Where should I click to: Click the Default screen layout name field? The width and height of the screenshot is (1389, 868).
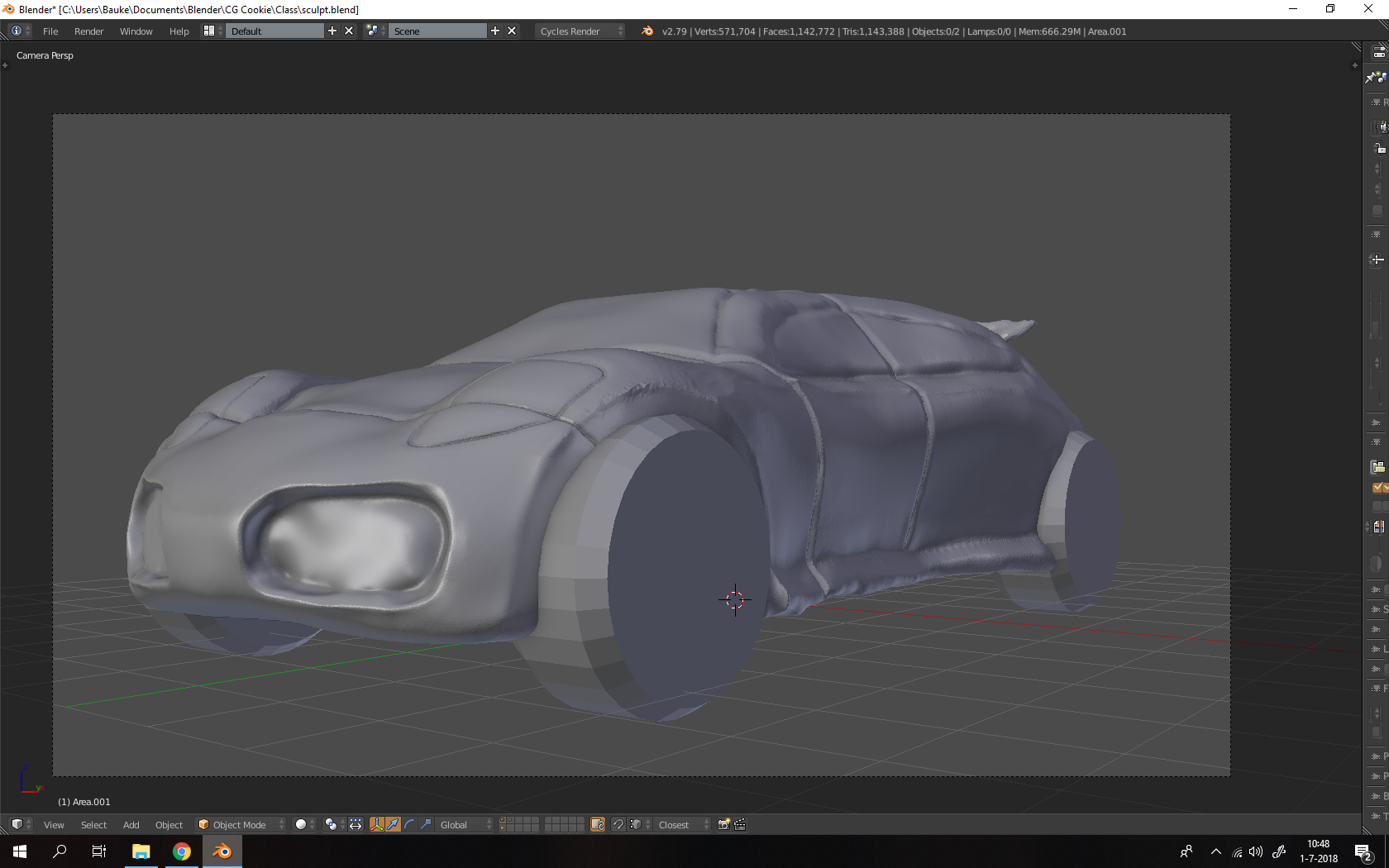tap(274, 31)
